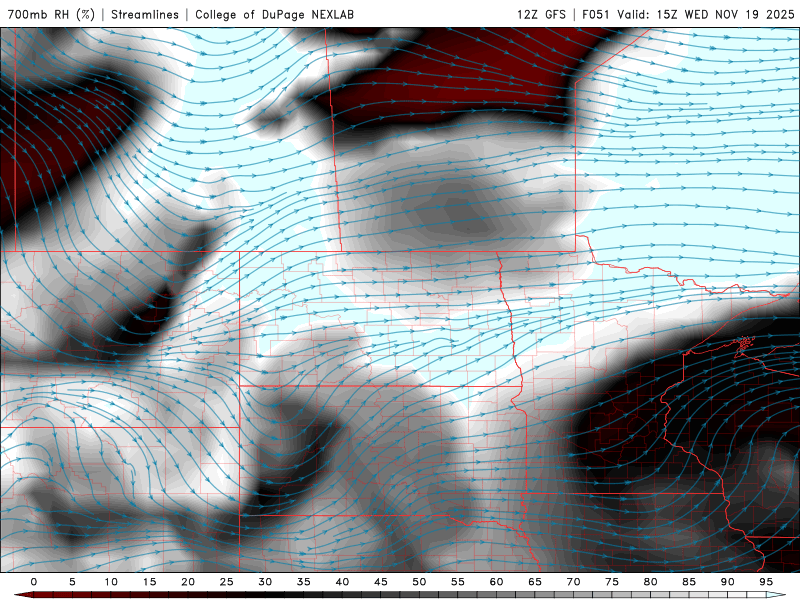
Task: Click the colorbar label "35"
Action: 304,582
